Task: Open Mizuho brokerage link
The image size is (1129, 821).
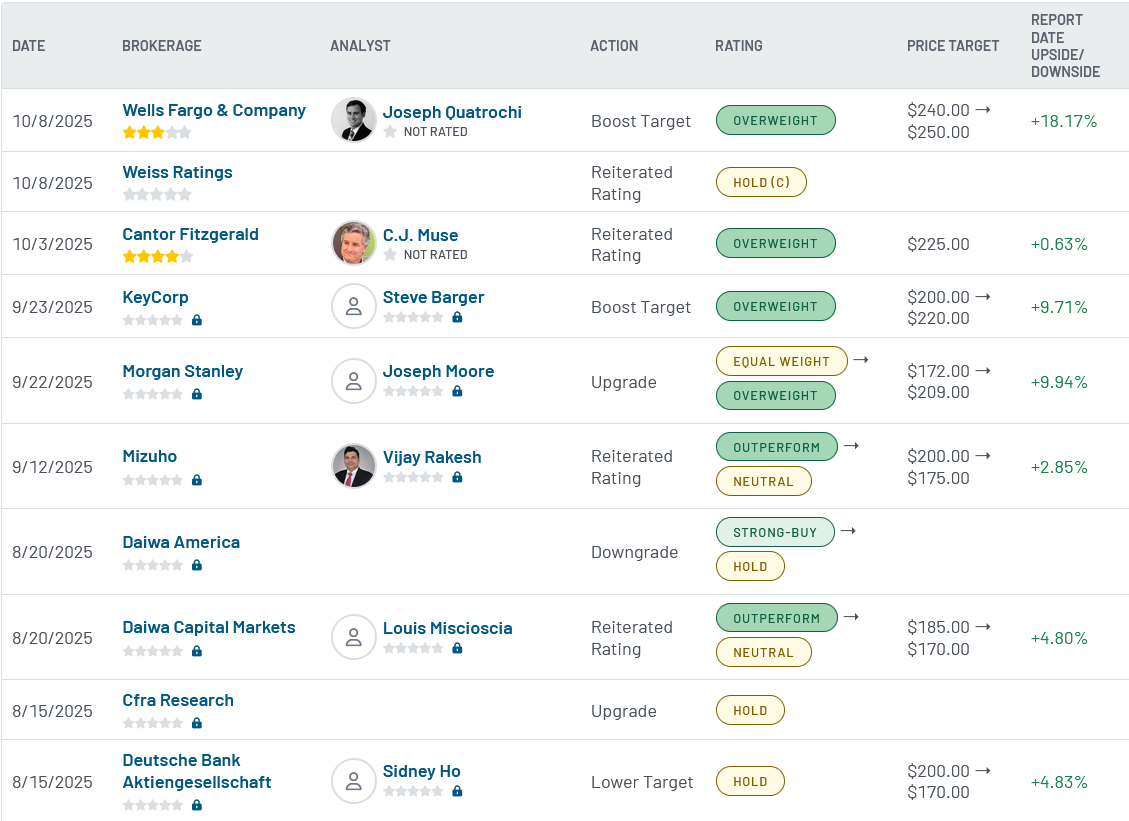Action: pos(149,457)
